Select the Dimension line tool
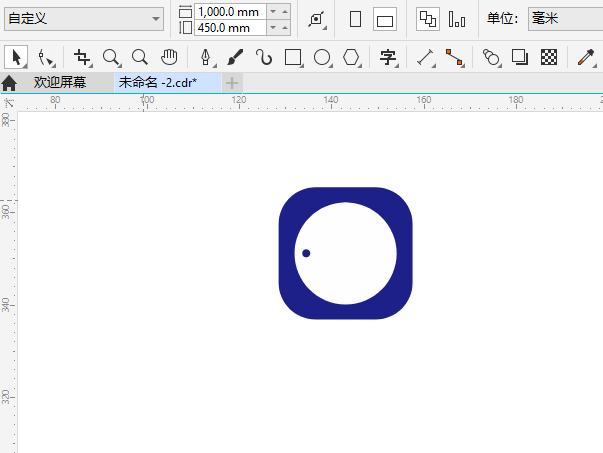The image size is (603, 453). (x=425, y=58)
